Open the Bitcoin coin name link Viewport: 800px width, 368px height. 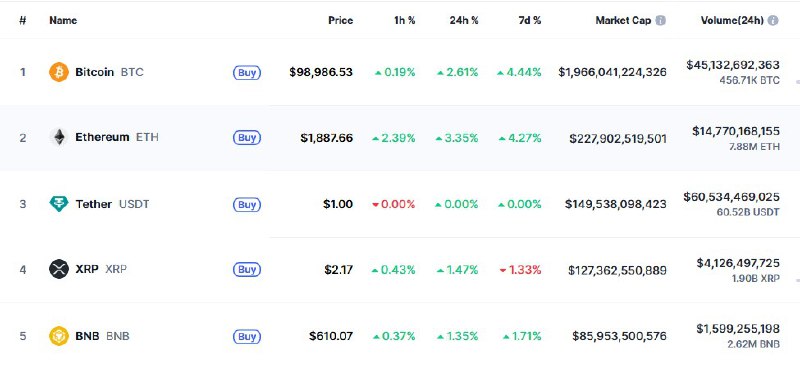(x=94, y=72)
